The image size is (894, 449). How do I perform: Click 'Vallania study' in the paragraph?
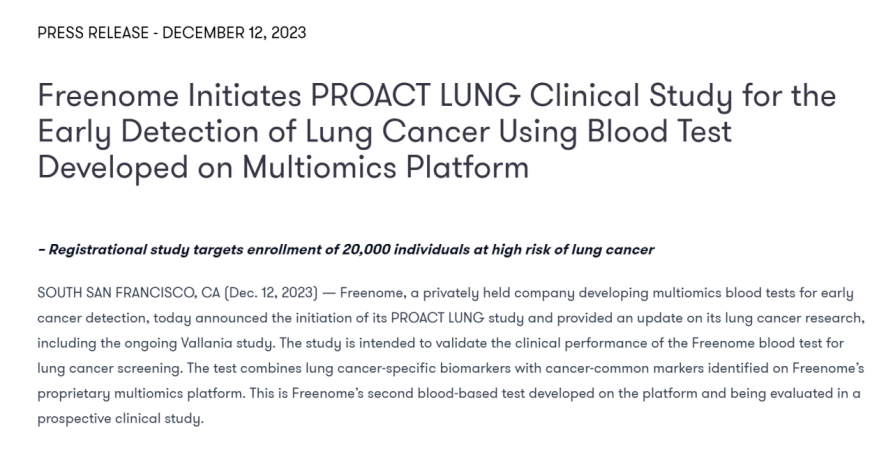click(x=228, y=343)
